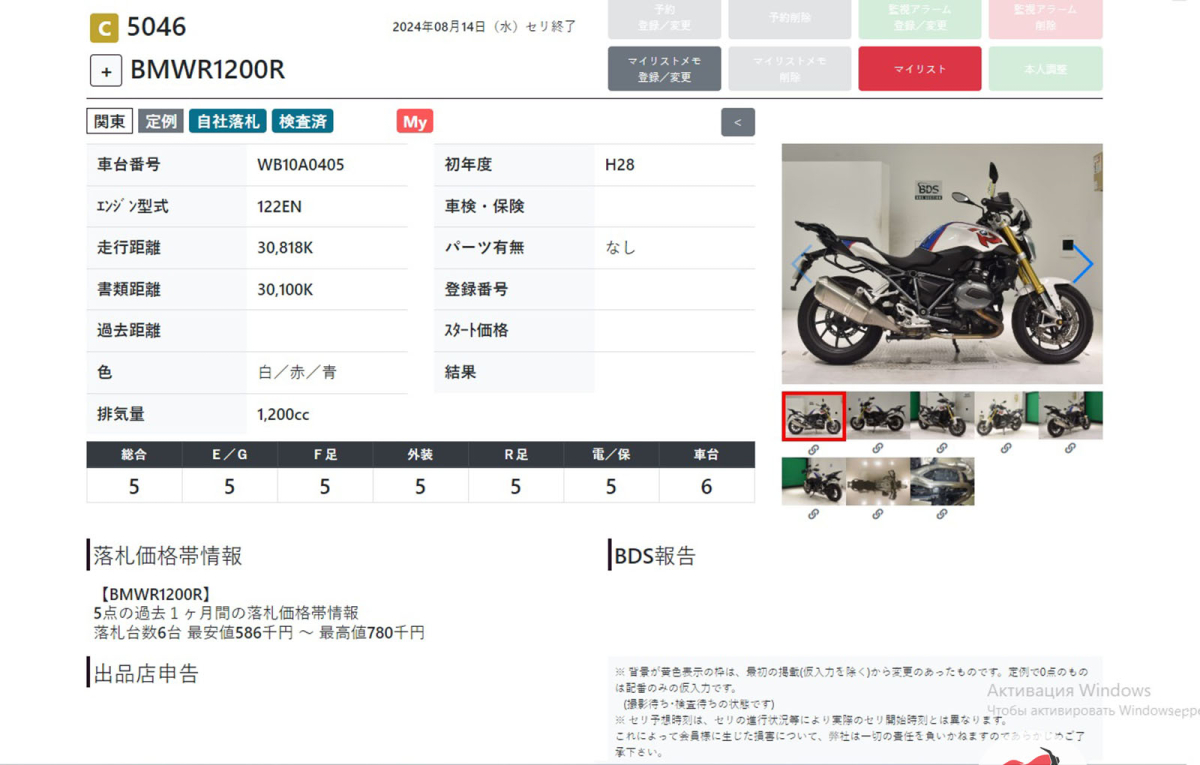This screenshot has width=1200, height=765.
Task: Click the auction date 2024年08月14日 text
Action: click(484, 27)
